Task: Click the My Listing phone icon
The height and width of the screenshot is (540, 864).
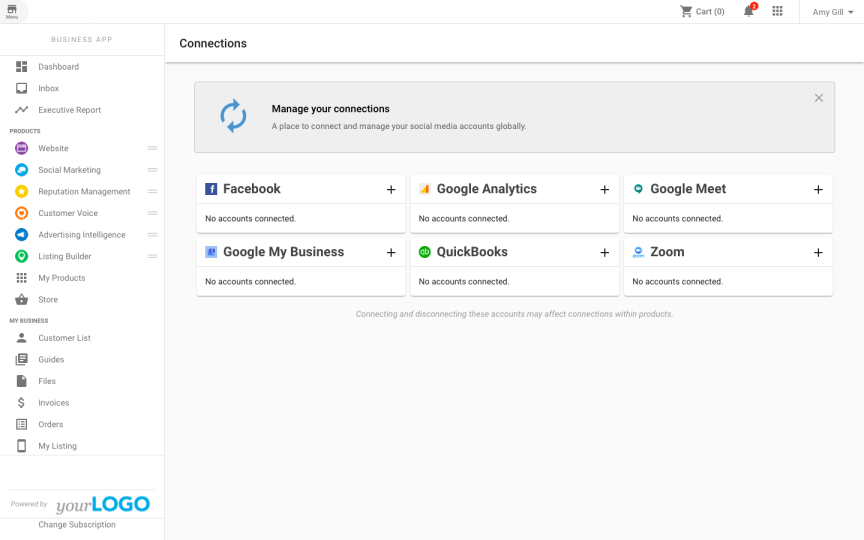Action: coord(21,446)
